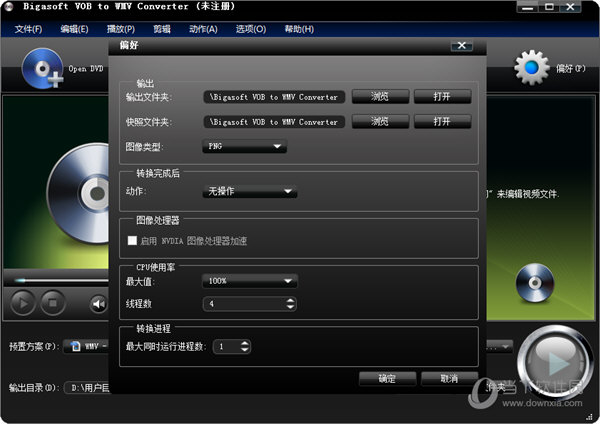This screenshot has width=600, height=424.
Task: Open 文件(F) menu
Action: (x=28, y=29)
